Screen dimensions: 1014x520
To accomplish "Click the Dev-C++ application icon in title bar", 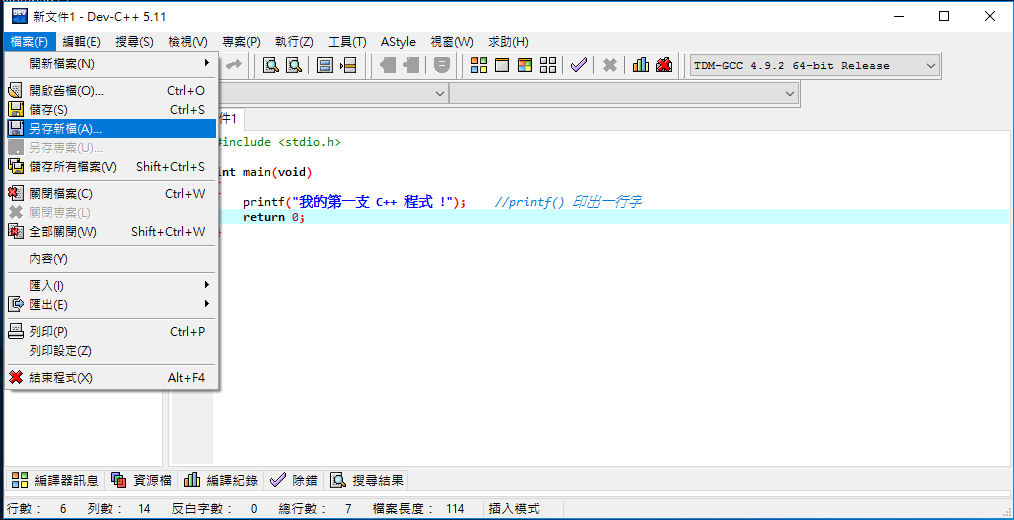I will (20, 16).
